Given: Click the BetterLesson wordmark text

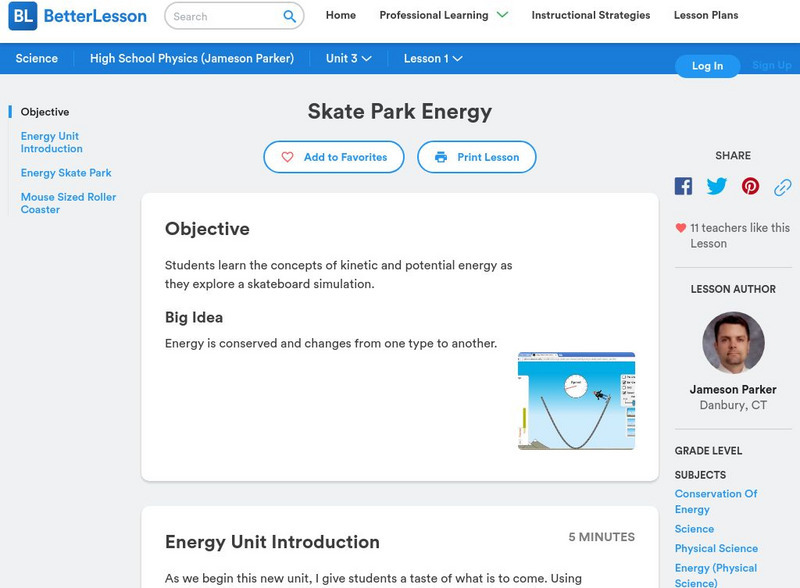Looking at the screenshot, I should point(95,16).
